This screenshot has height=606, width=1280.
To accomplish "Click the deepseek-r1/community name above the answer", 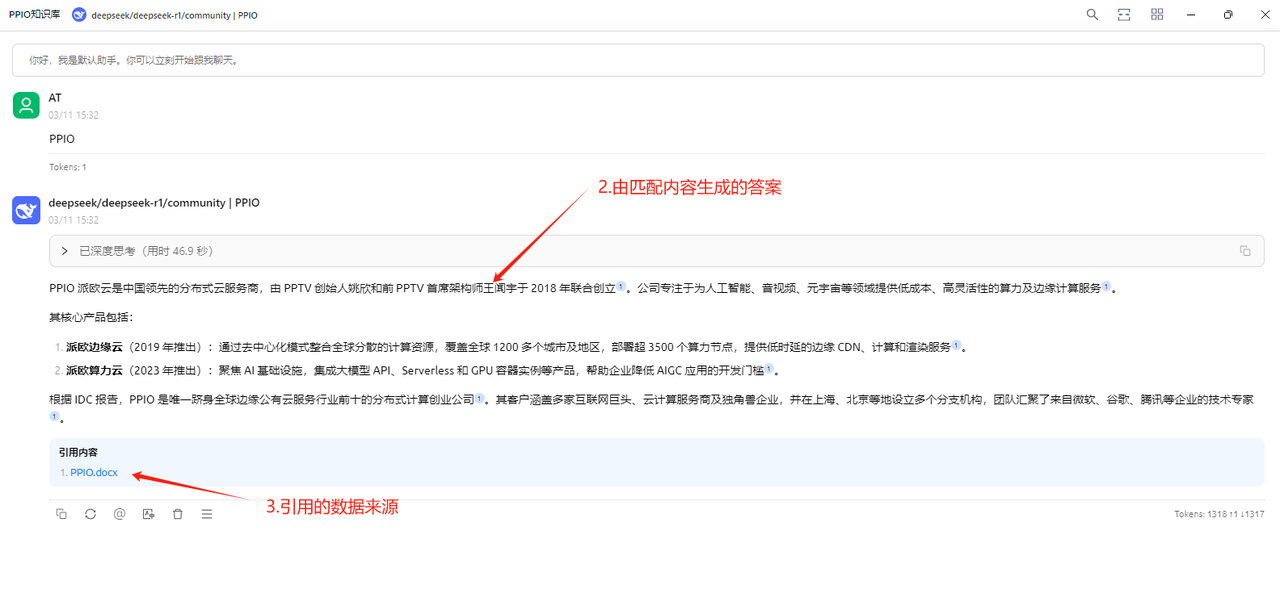I will click(x=154, y=203).
